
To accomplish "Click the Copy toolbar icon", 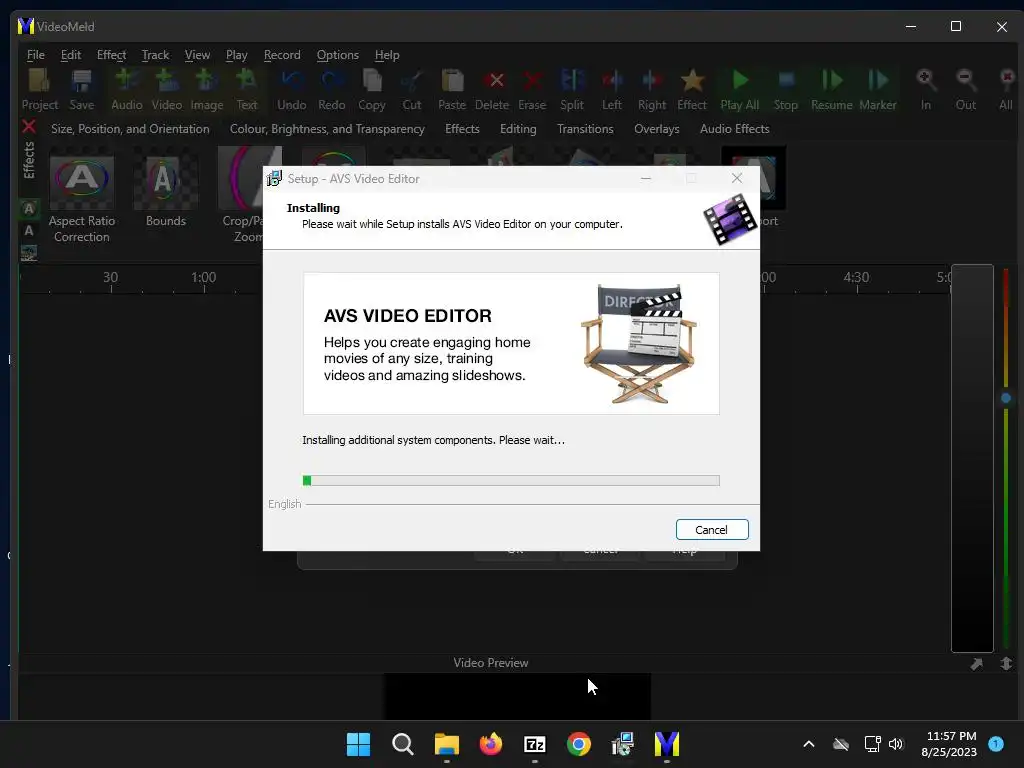I will (x=372, y=90).
